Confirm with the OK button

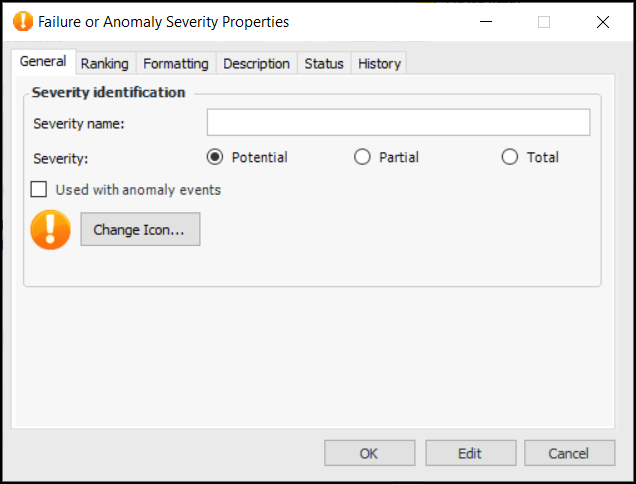[369, 453]
